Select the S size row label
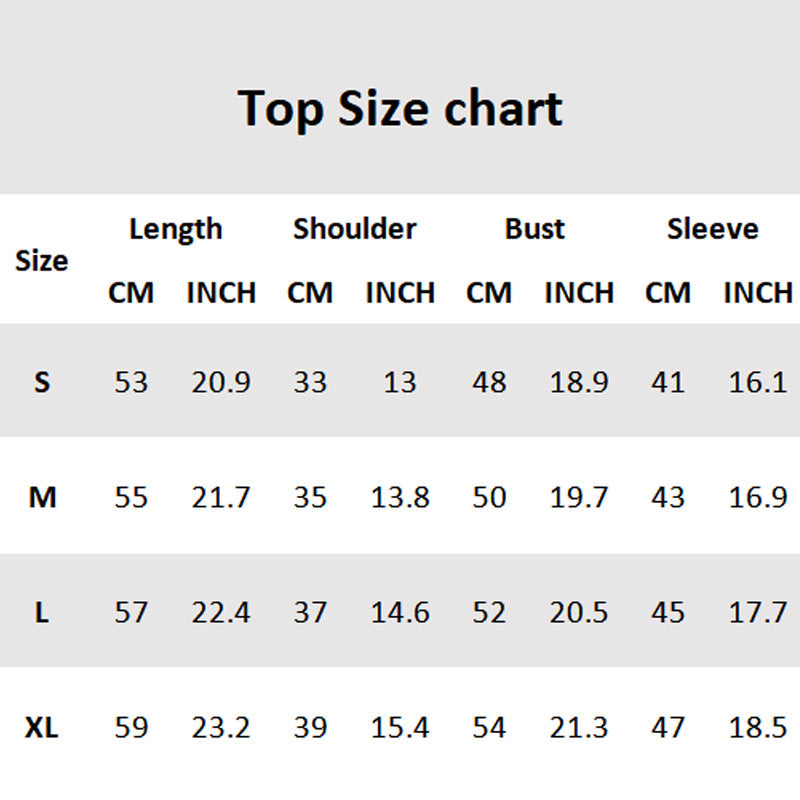This screenshot has height=800, width=800. click(x=42, y=382)
